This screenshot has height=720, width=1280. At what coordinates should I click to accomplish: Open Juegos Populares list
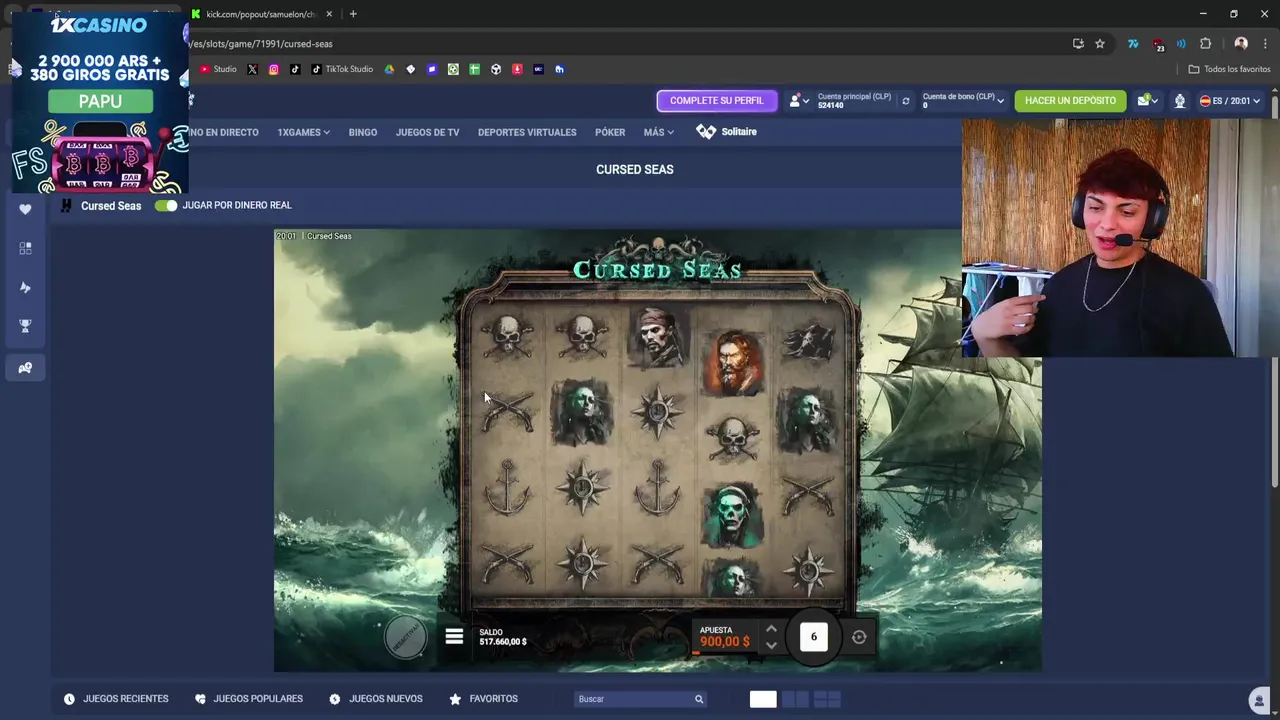pyautogui.click(x=249, y=699)
